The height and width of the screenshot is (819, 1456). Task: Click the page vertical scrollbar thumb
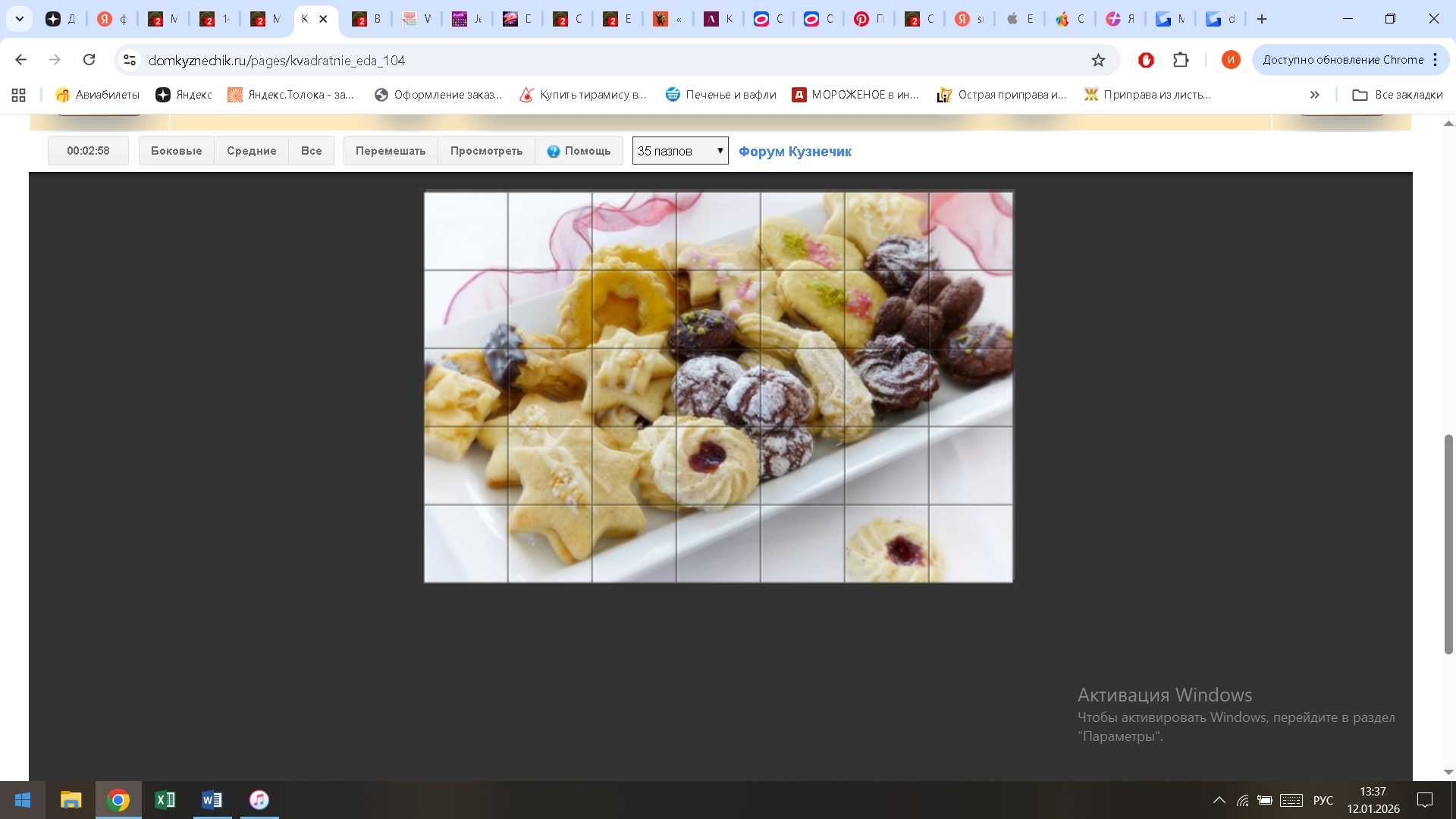click(1448, 543)
